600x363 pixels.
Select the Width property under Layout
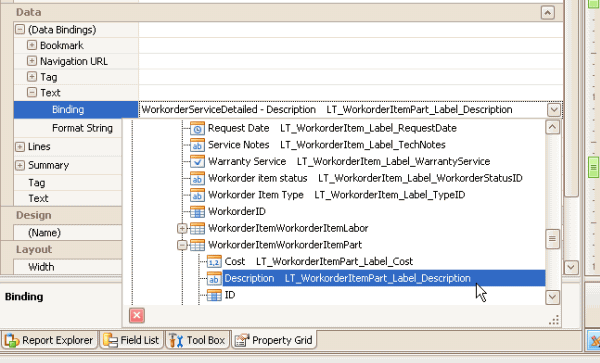tap(68, 267)
